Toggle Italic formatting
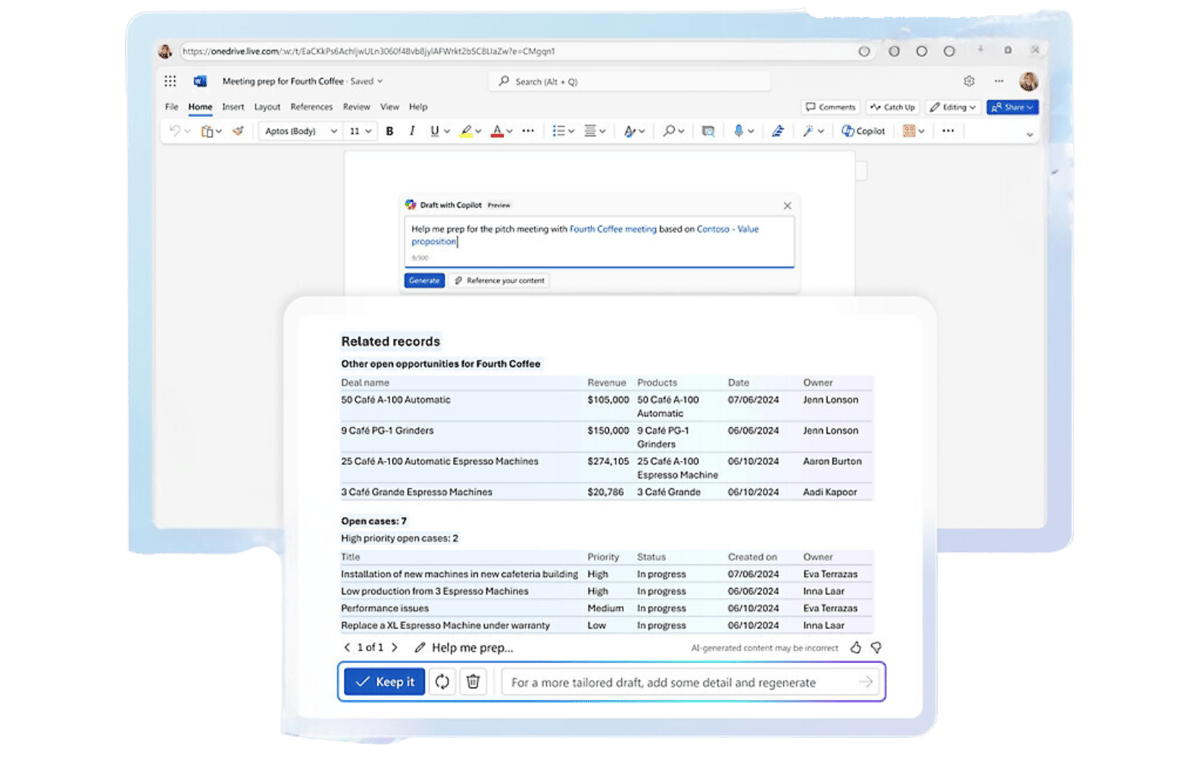Screen dimensions: 1200x757 pos(412,131)
